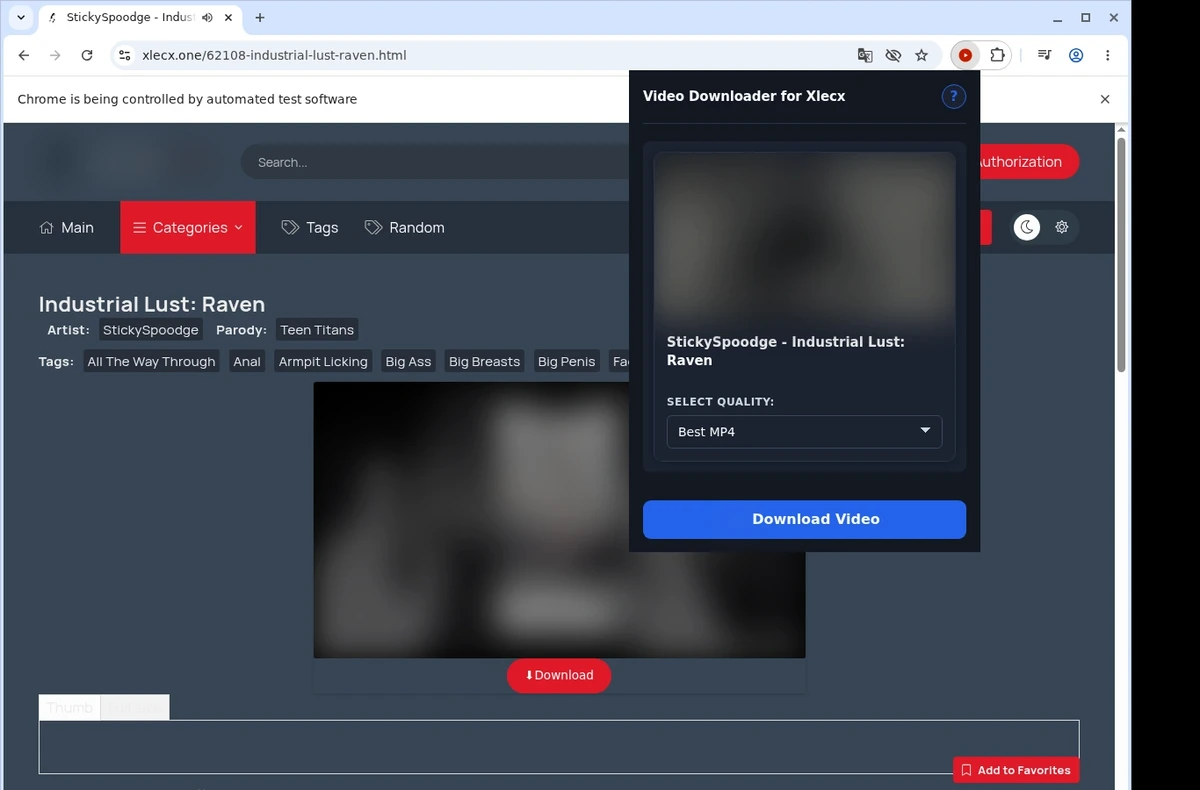Open the Random navigation item
Image resolution: width=1200 pixels, height=790 pixels.
pos(405,227)
